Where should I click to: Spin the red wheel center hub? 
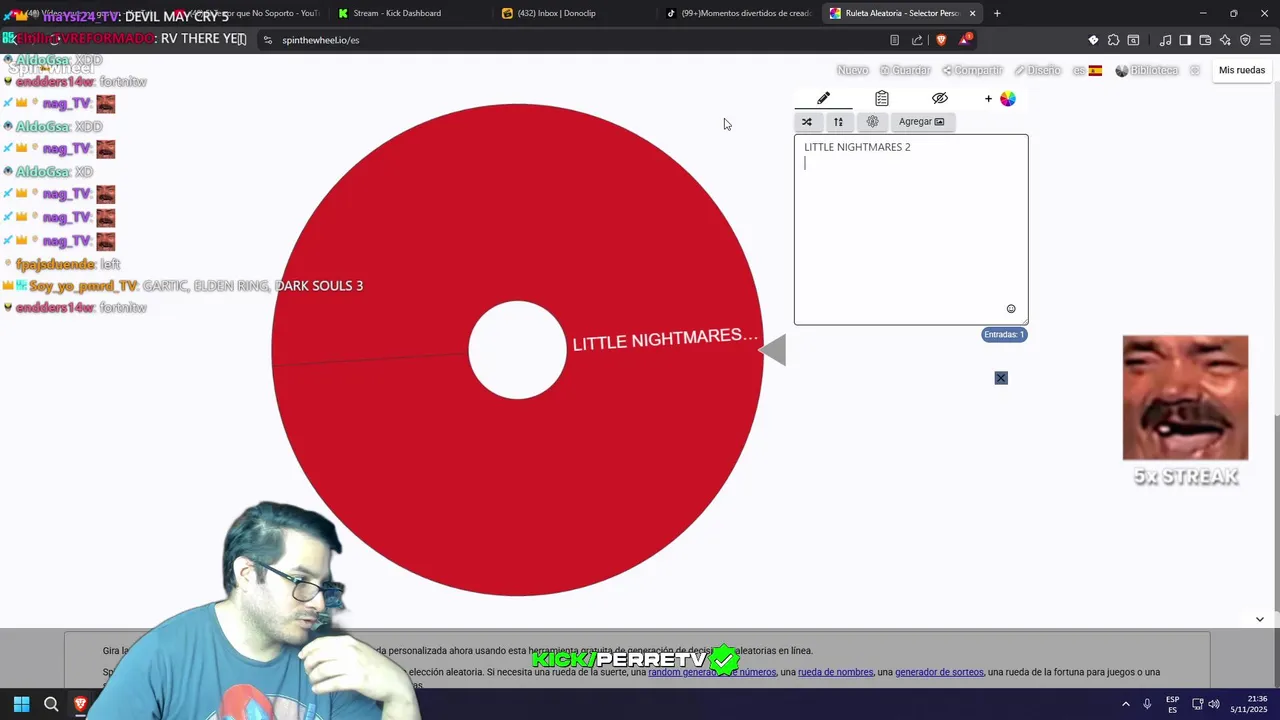(517, 350)
